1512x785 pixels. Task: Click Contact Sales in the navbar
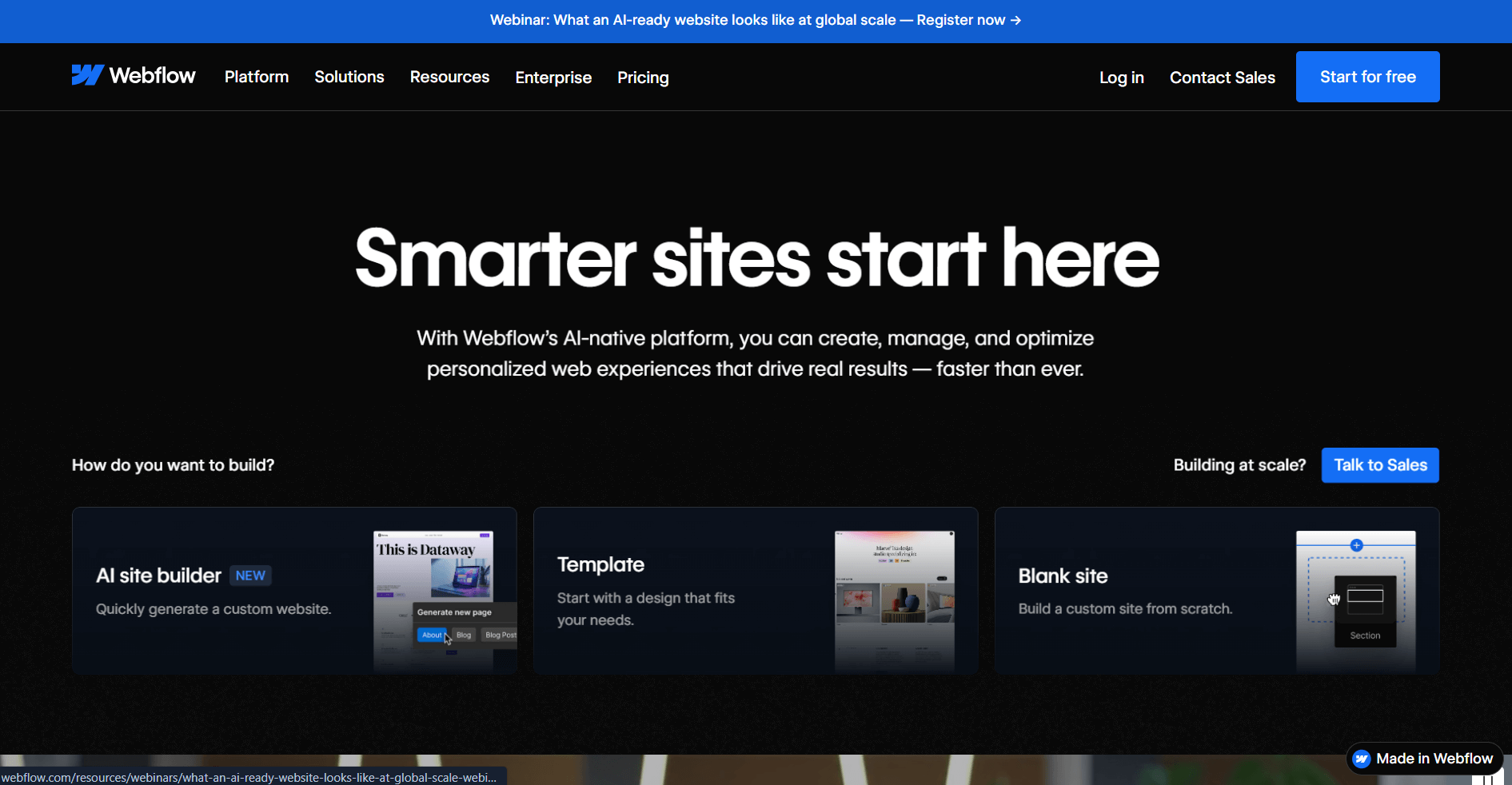coord(1223,78)
